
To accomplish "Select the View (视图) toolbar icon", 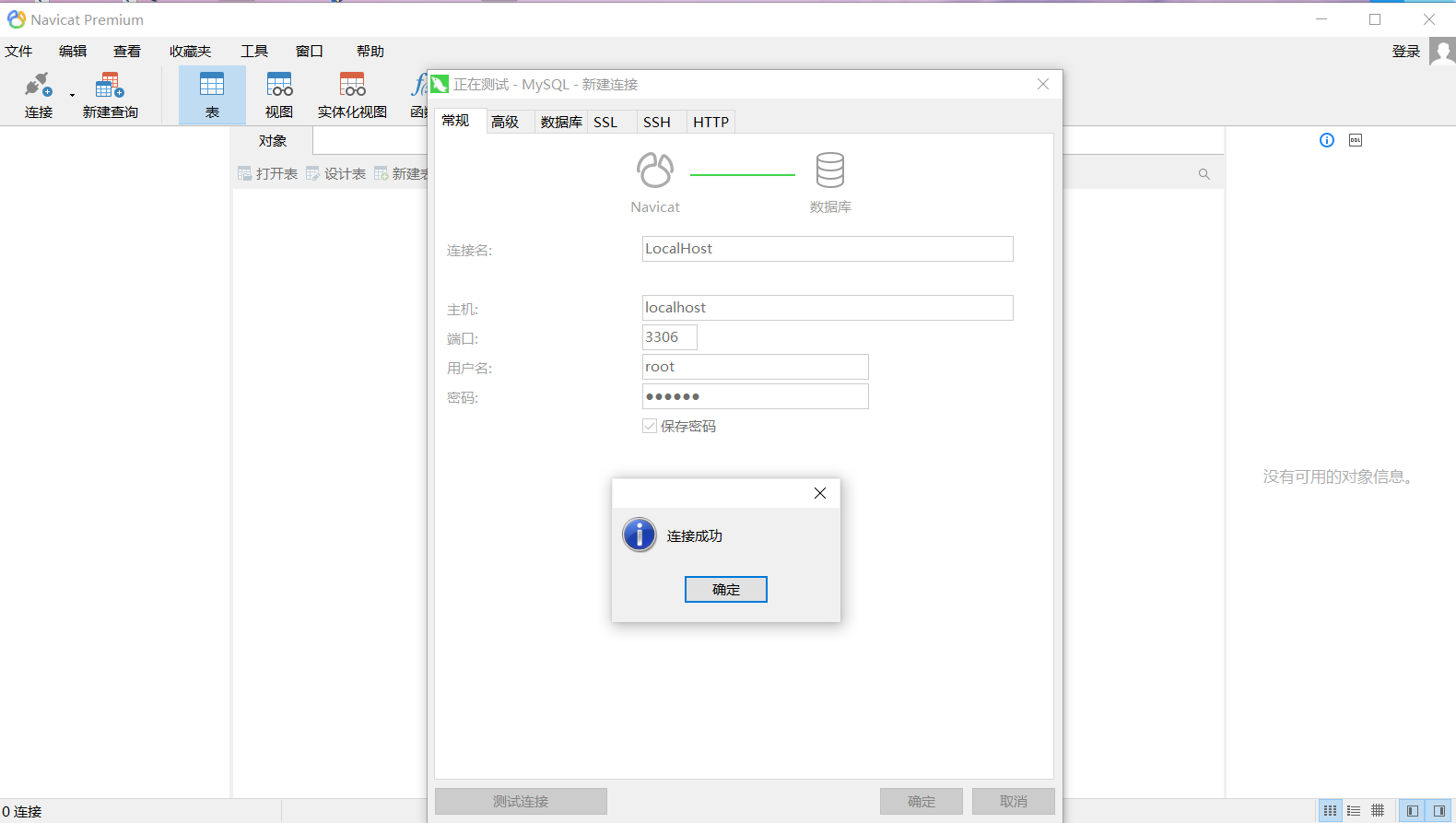I will pyautogui.click(x=279, y=96).
